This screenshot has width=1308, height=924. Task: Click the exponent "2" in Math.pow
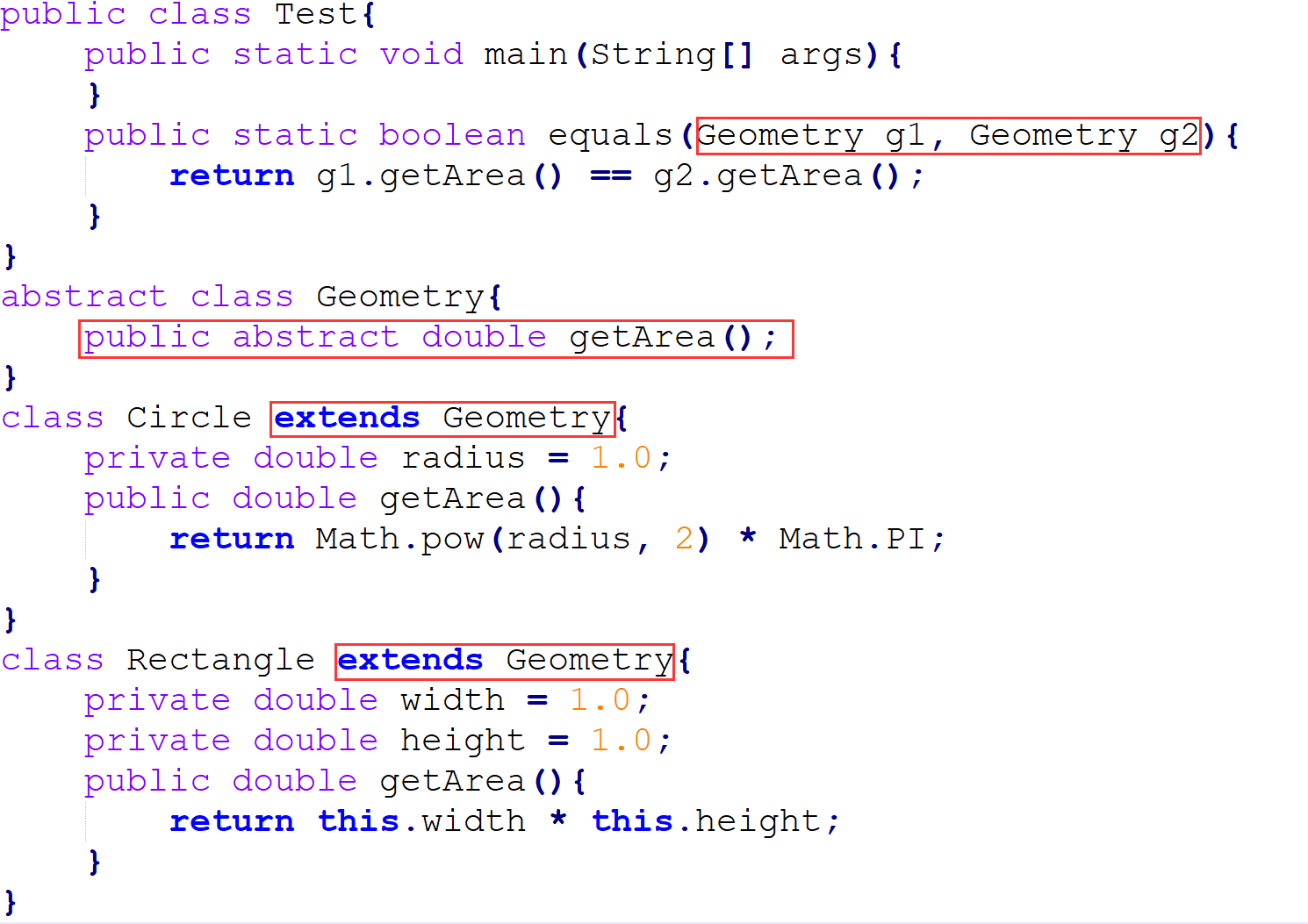click(x=684, y=539)
